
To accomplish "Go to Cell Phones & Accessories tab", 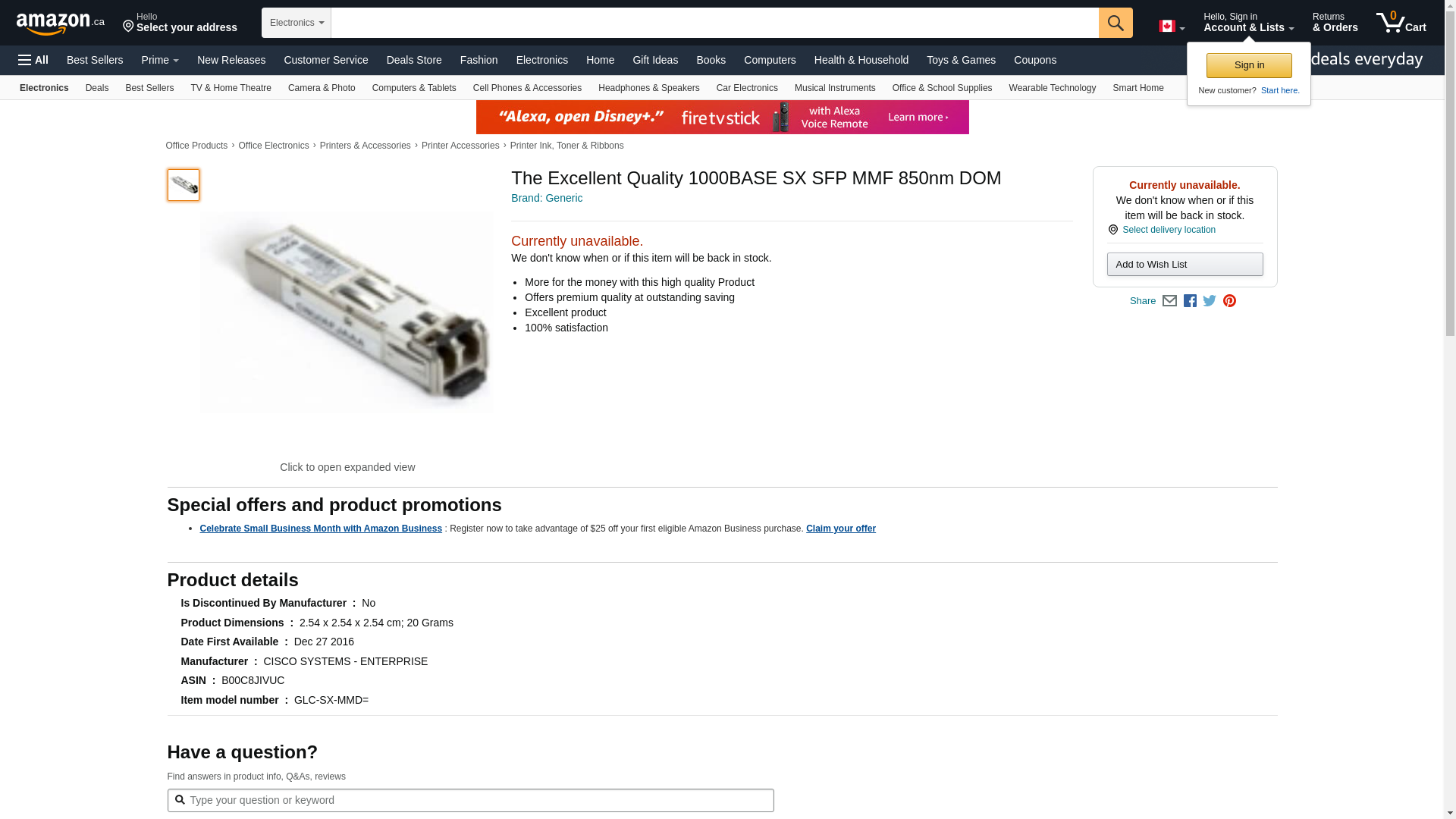I will coord(527,88).
